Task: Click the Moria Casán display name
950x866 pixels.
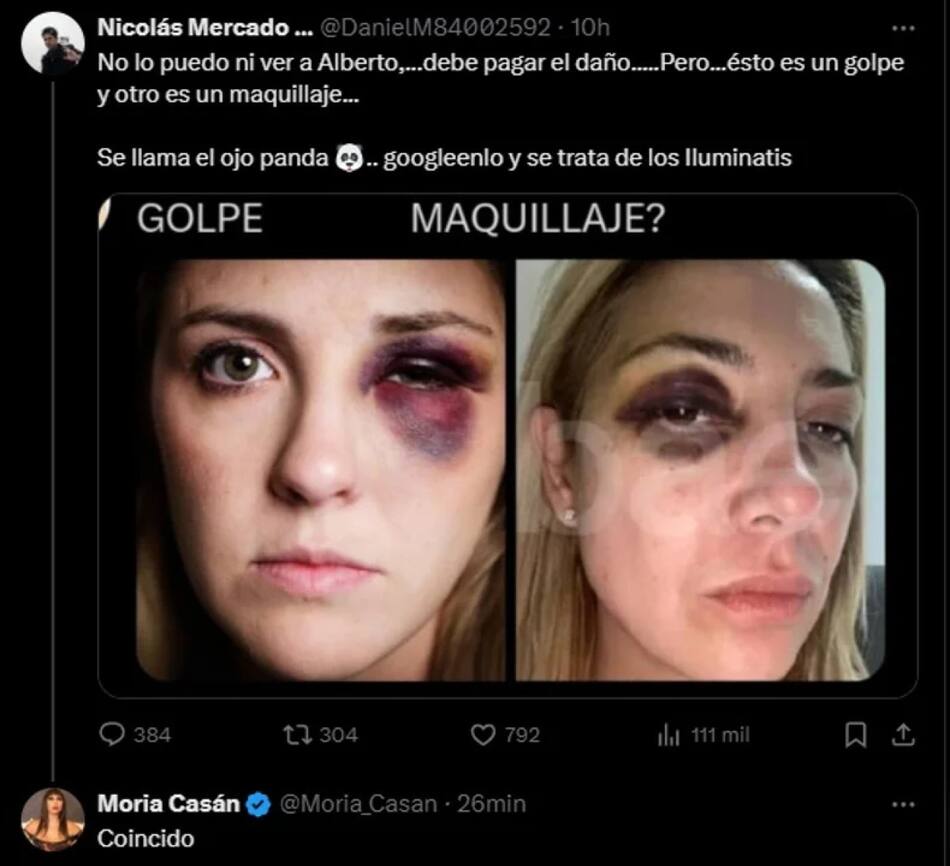Action: pos(168,803)
